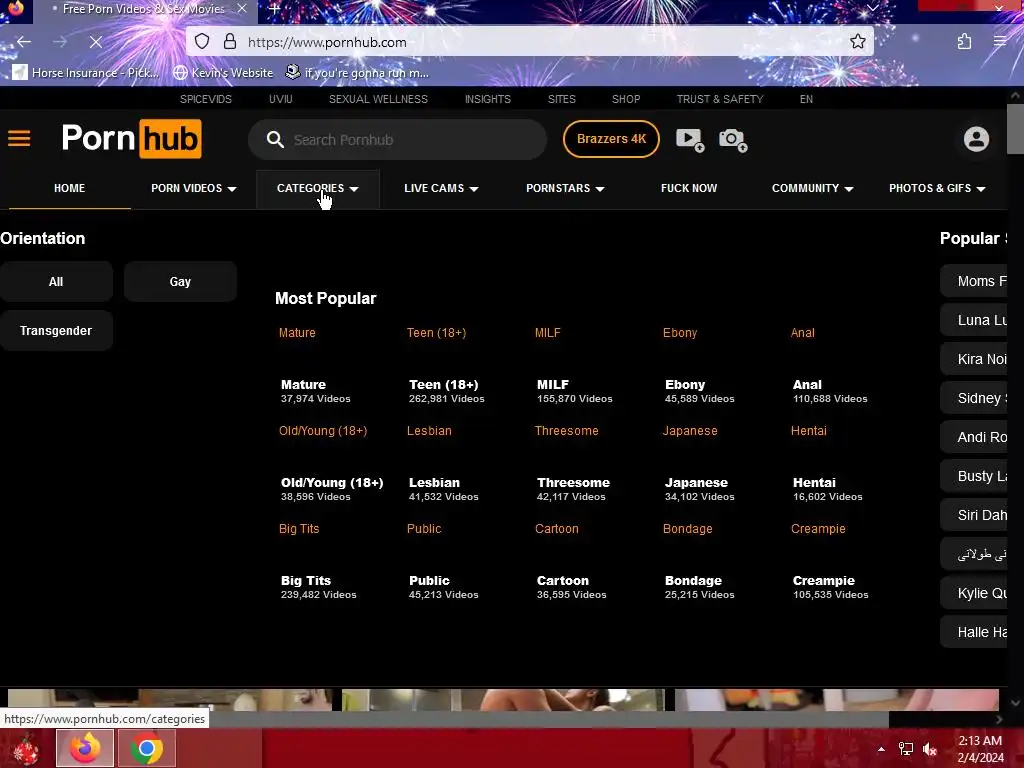
Task: Click the upload photo camera icon
Action: (733, 139)
